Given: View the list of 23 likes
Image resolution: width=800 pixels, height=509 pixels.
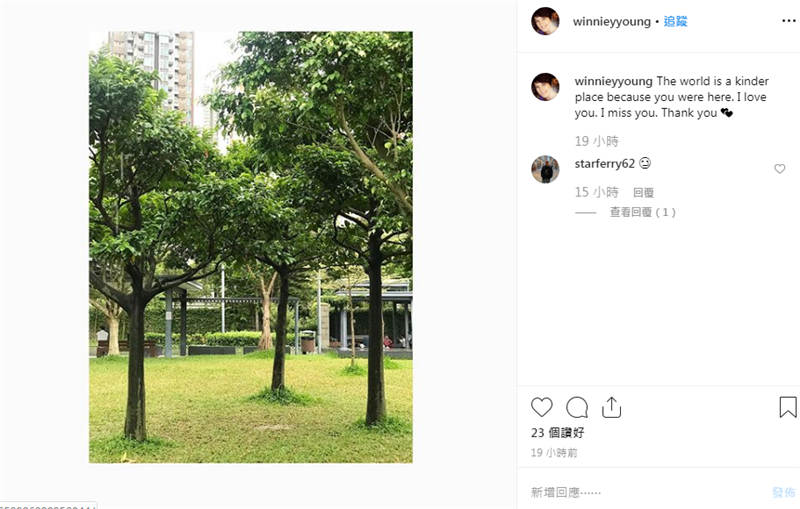Looking at the screenshot, I should click(558, 433).
